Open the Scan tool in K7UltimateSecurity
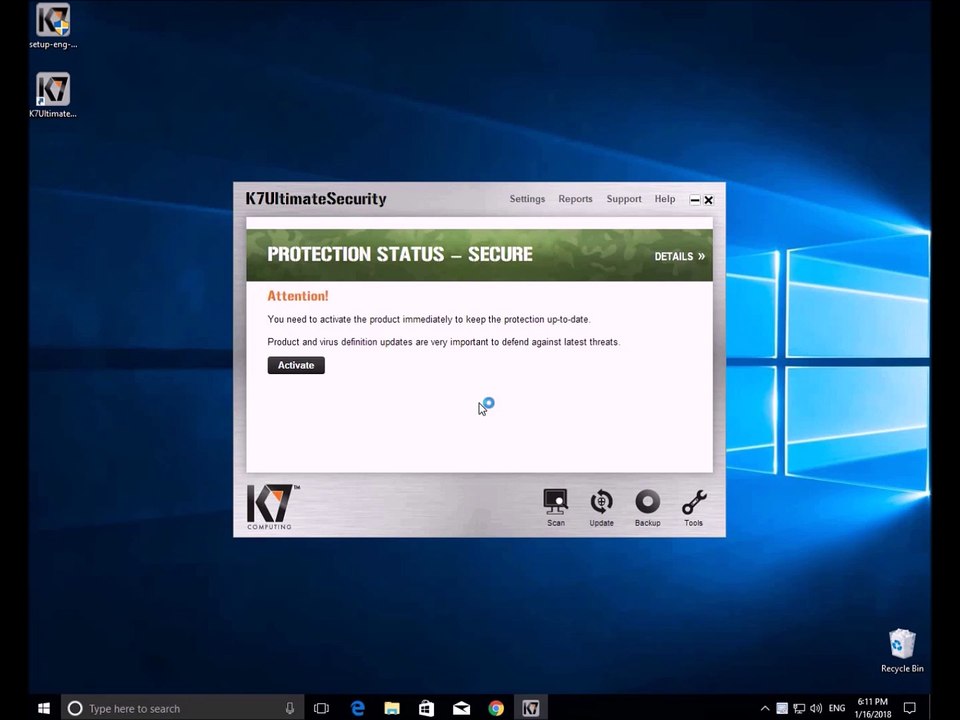This screenshot has width=960, height=720. 555,508
